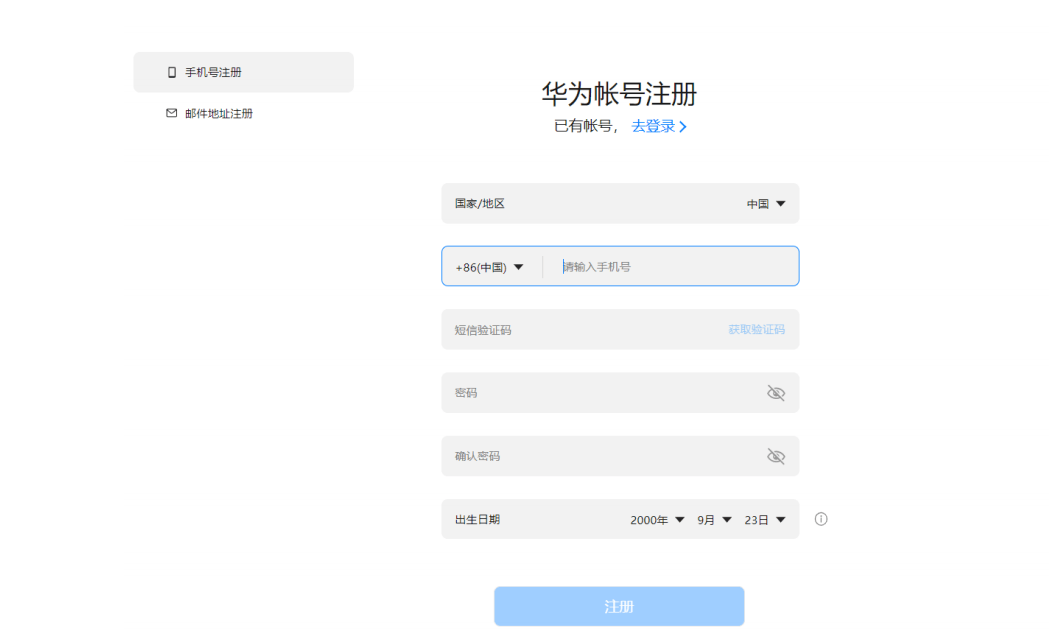Toggle visibility of the 确认密码 field
This screenshot has width=1049, height=630.
click(x=776, y=456)
